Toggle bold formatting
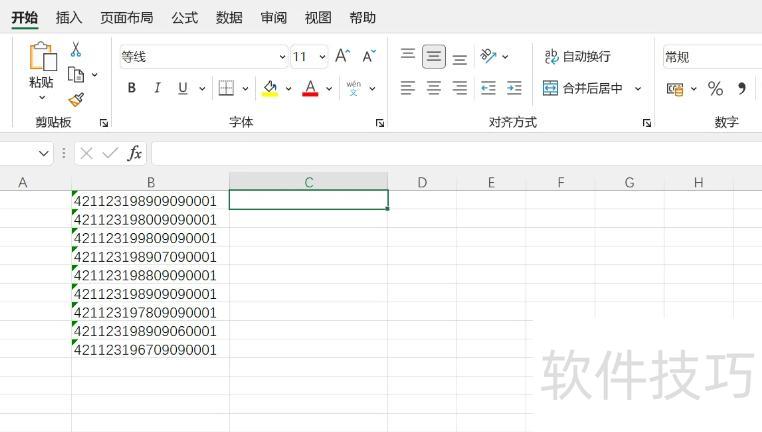Viewport: 762px width, 432px height. [132, 88]
